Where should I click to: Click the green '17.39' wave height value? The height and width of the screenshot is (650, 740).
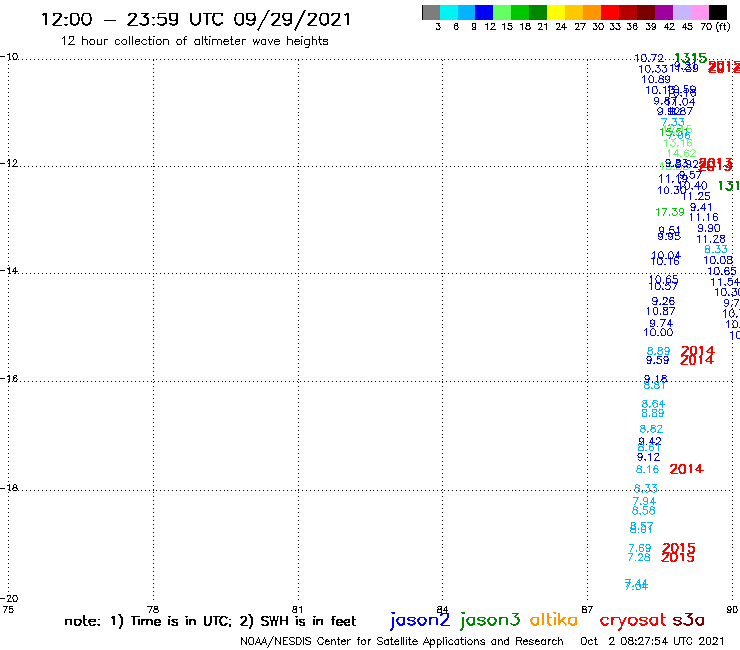click(670, 212)
